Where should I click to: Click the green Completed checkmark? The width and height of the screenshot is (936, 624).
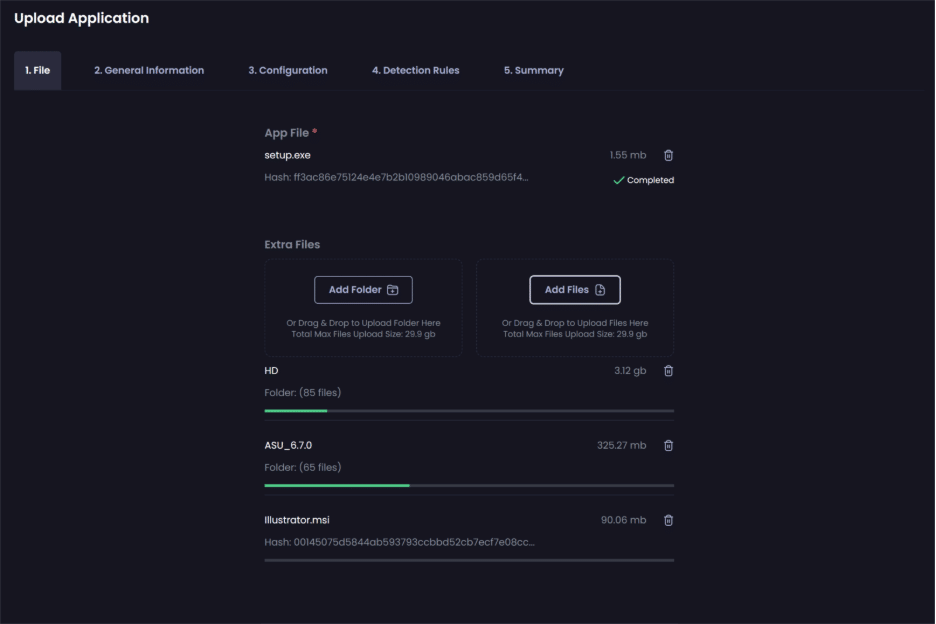click(x=619, y=180)
